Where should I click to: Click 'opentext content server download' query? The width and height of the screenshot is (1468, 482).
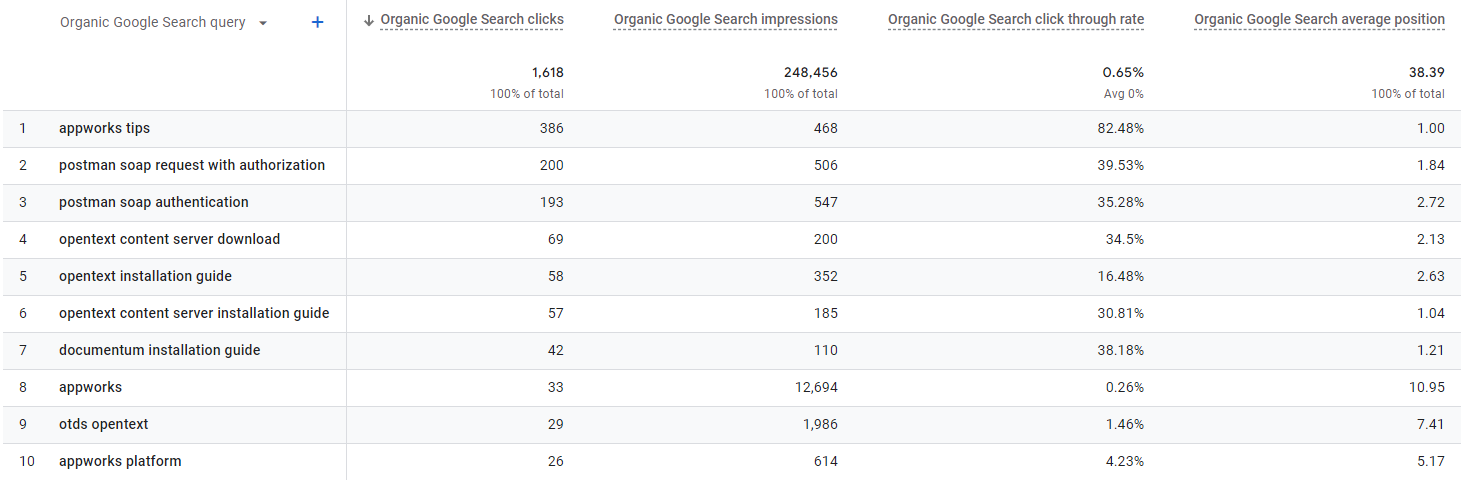click(x=169, y=239)
